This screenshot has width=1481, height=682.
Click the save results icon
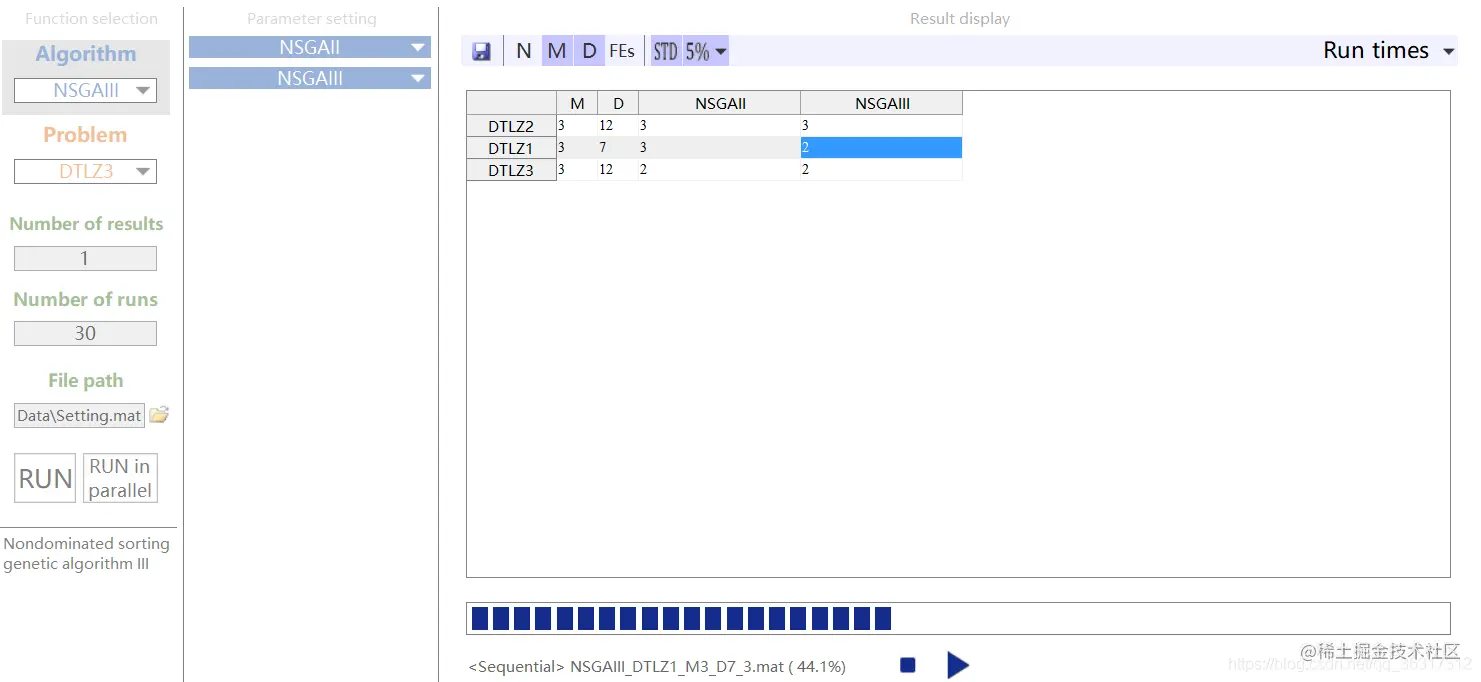pos(481,49)
